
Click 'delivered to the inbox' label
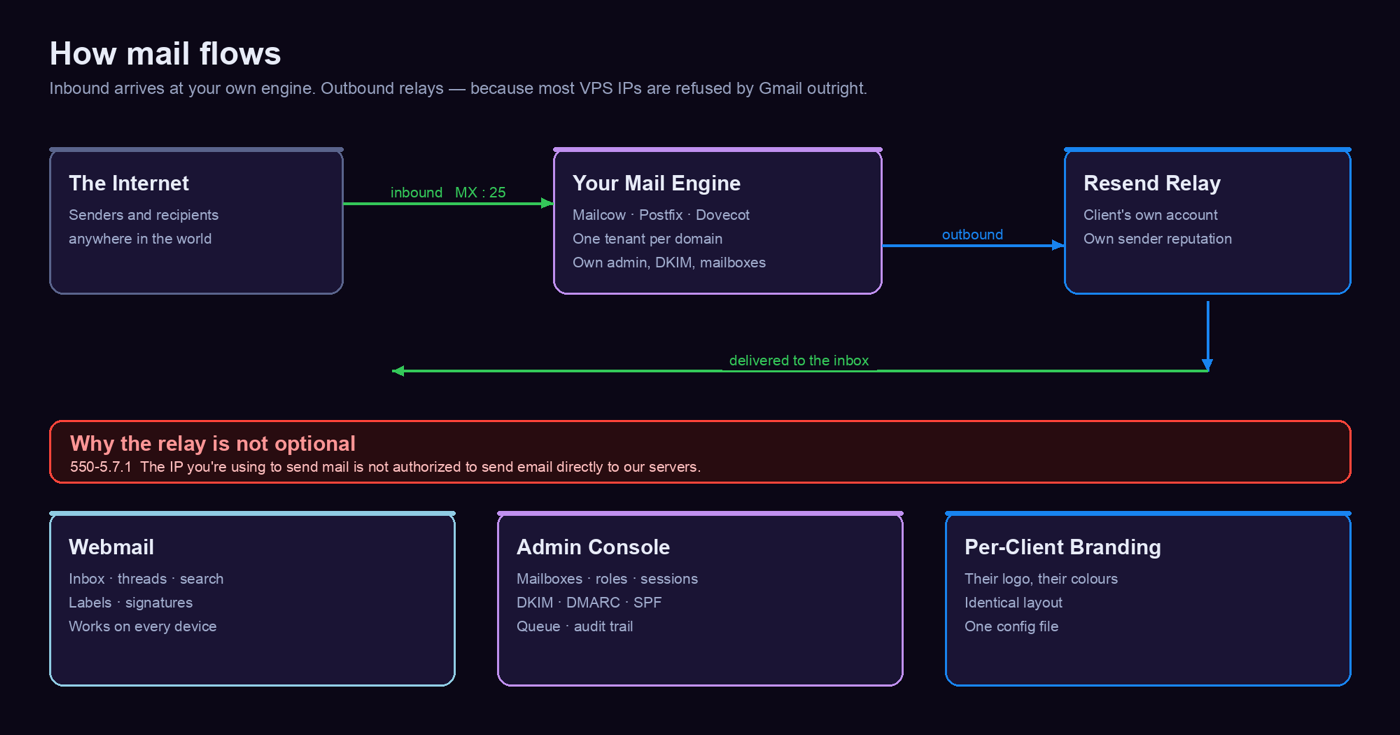(x=799, y=360)
